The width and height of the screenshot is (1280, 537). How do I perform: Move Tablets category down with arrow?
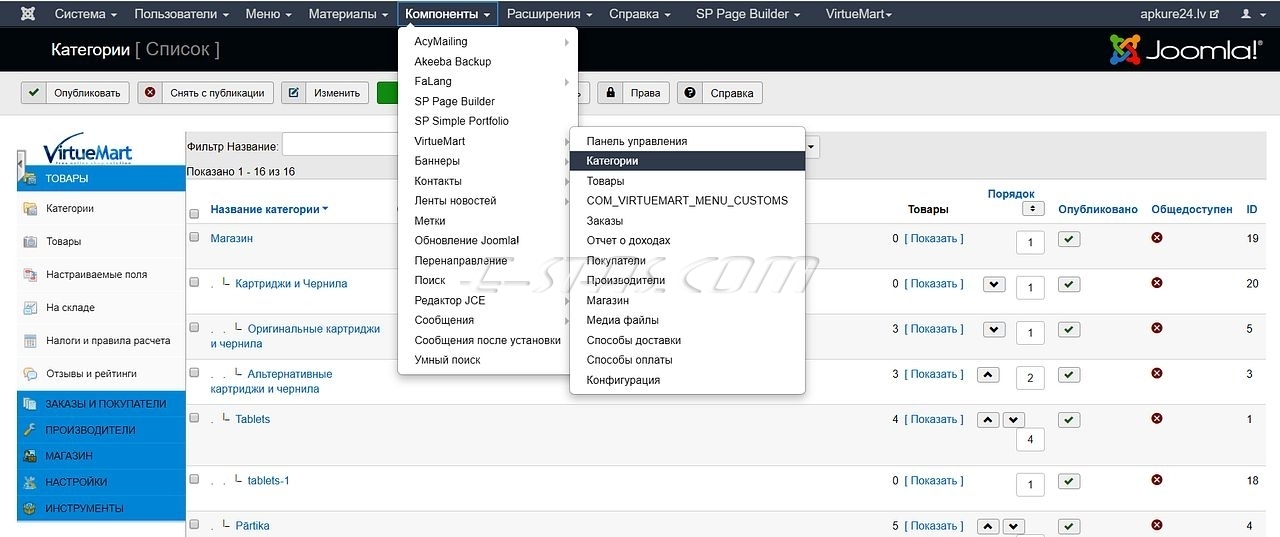(x=1014, y=420)
